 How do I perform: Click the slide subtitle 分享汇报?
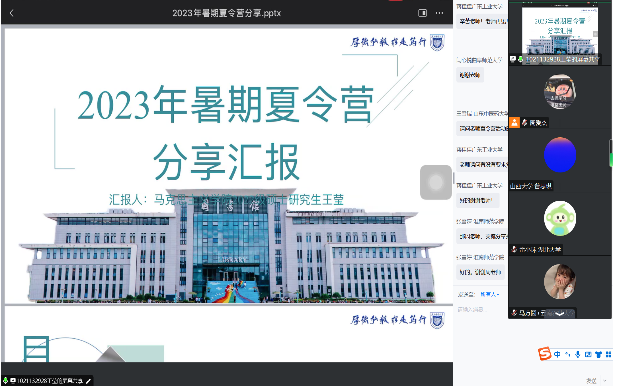tap(226, 162)
